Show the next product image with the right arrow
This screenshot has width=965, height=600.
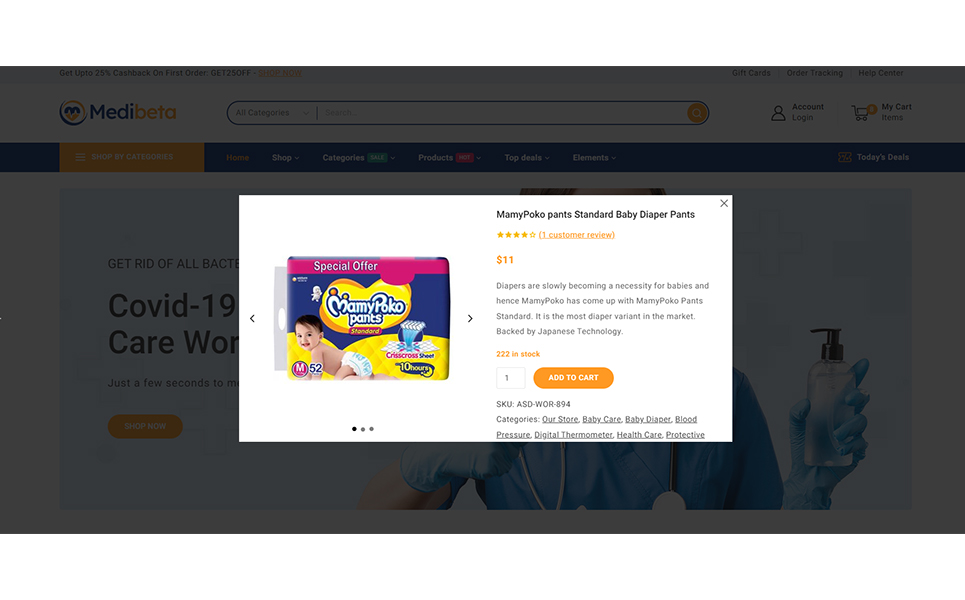click(x=470, y=318)
